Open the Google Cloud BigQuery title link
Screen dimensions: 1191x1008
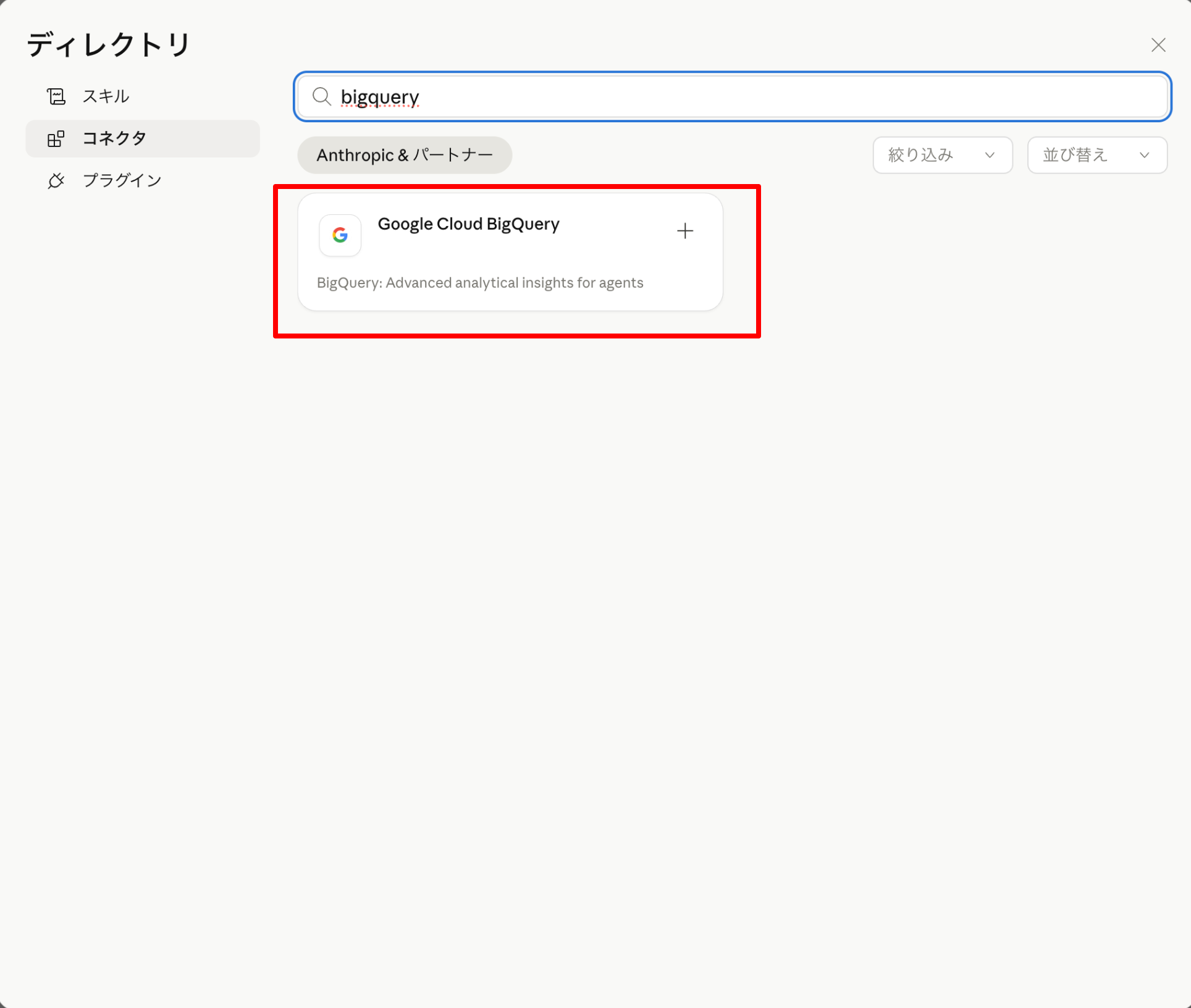pyautogui.click(x=468, y=224)
